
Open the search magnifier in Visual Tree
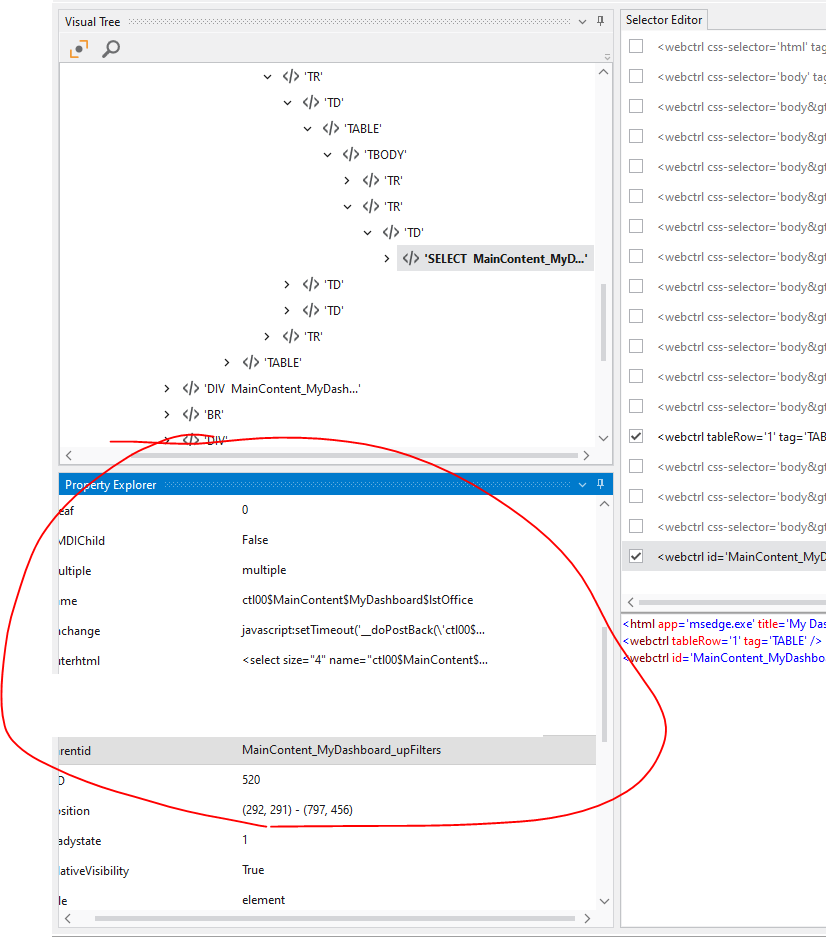110,47
